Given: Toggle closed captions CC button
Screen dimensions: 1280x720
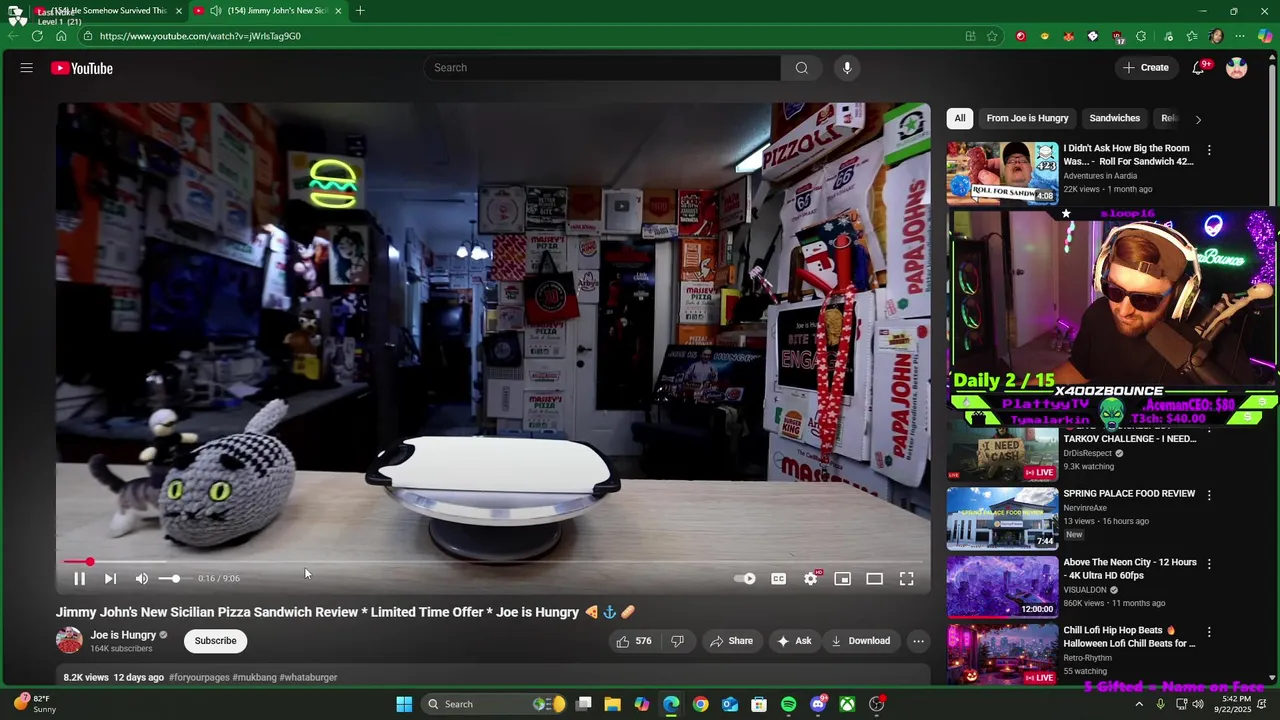Looking at the screenshot, I should [778, 578].
